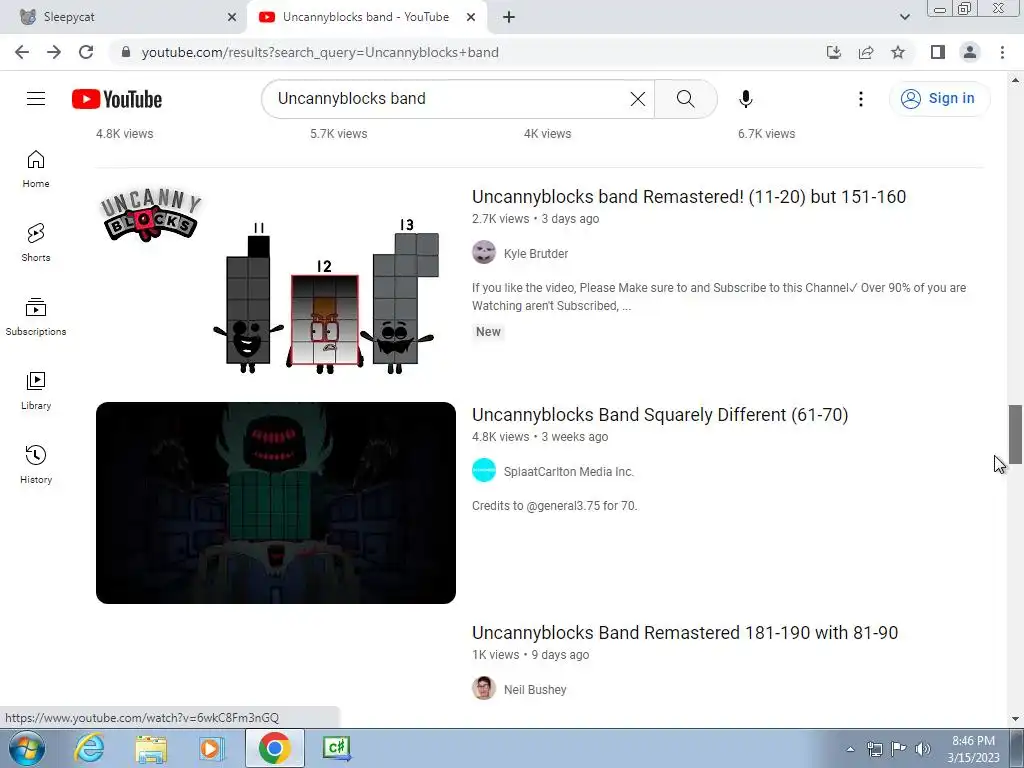Screen dimensions: 1024x768
Task: Open Subscriptions in the sidebar
Action: 36,317
